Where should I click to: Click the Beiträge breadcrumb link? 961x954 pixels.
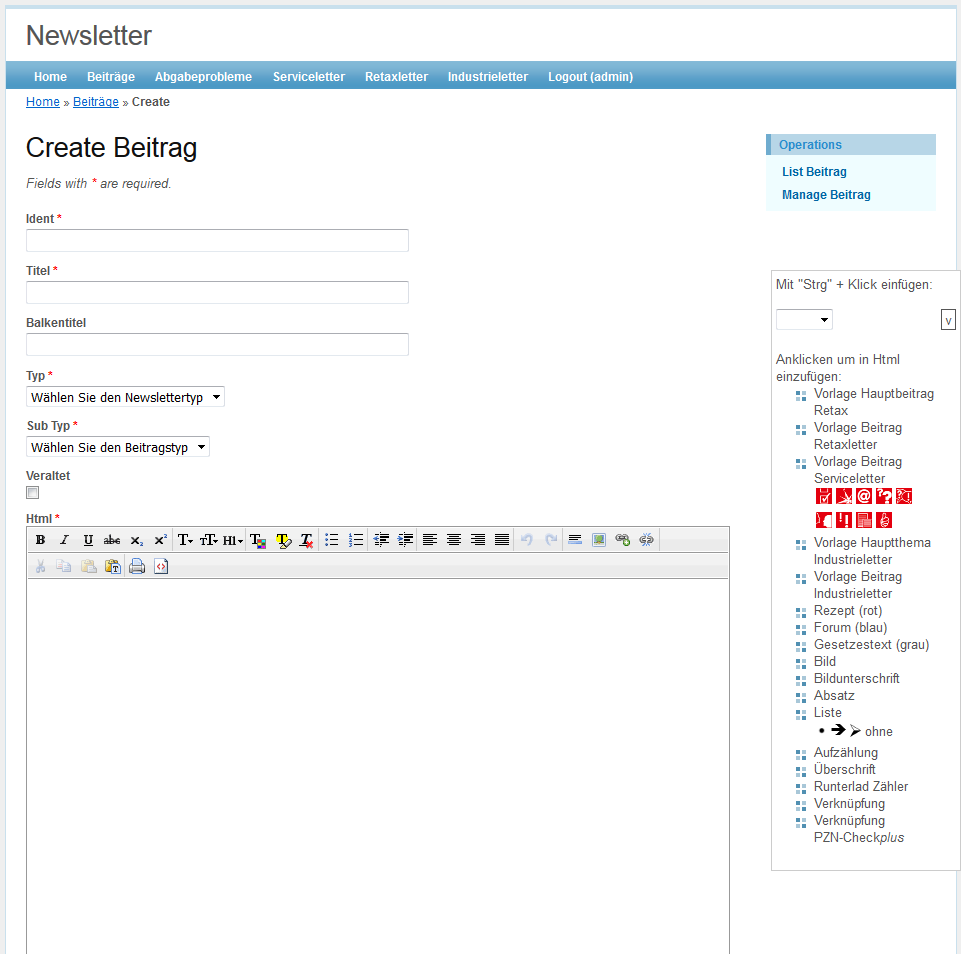click(x=96, y=102)
